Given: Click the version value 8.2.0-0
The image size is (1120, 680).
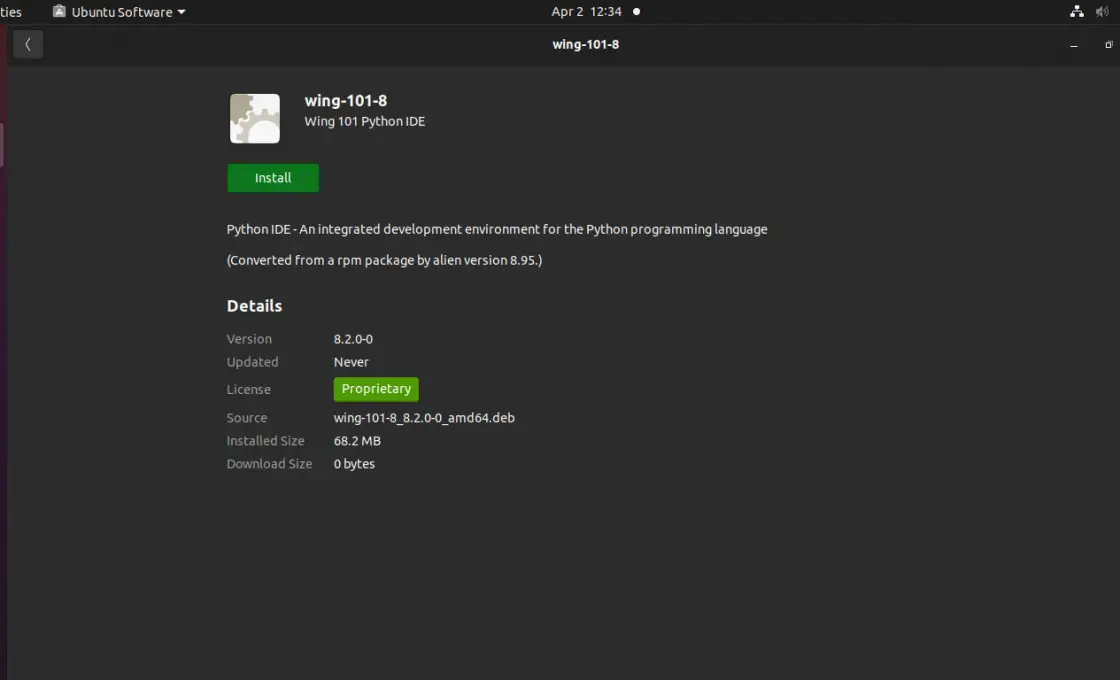Looking at the screenshot, I should tap(353, 339).
